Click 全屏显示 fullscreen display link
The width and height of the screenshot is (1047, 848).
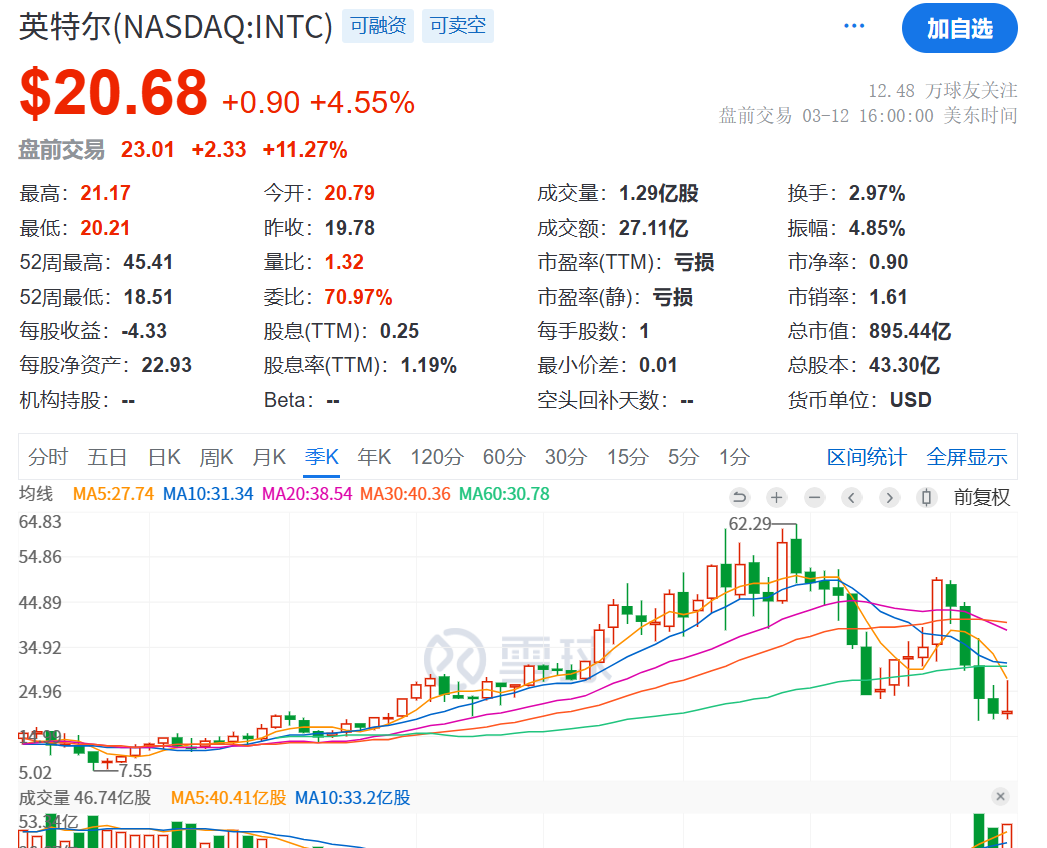click(966, 457)
